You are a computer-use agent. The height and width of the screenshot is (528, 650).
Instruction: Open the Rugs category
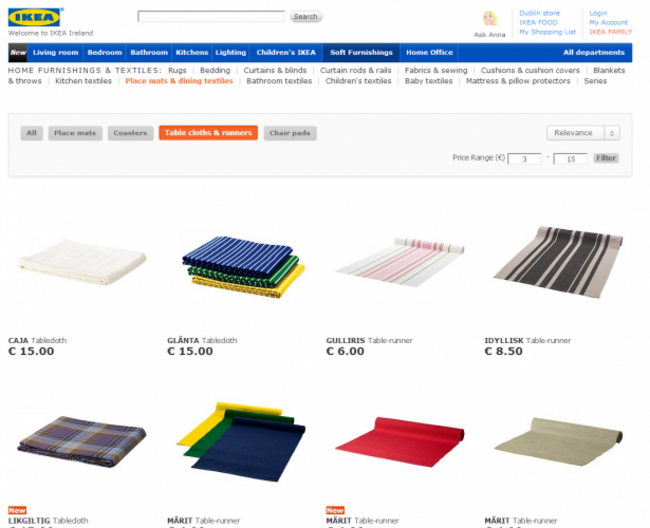177,70
